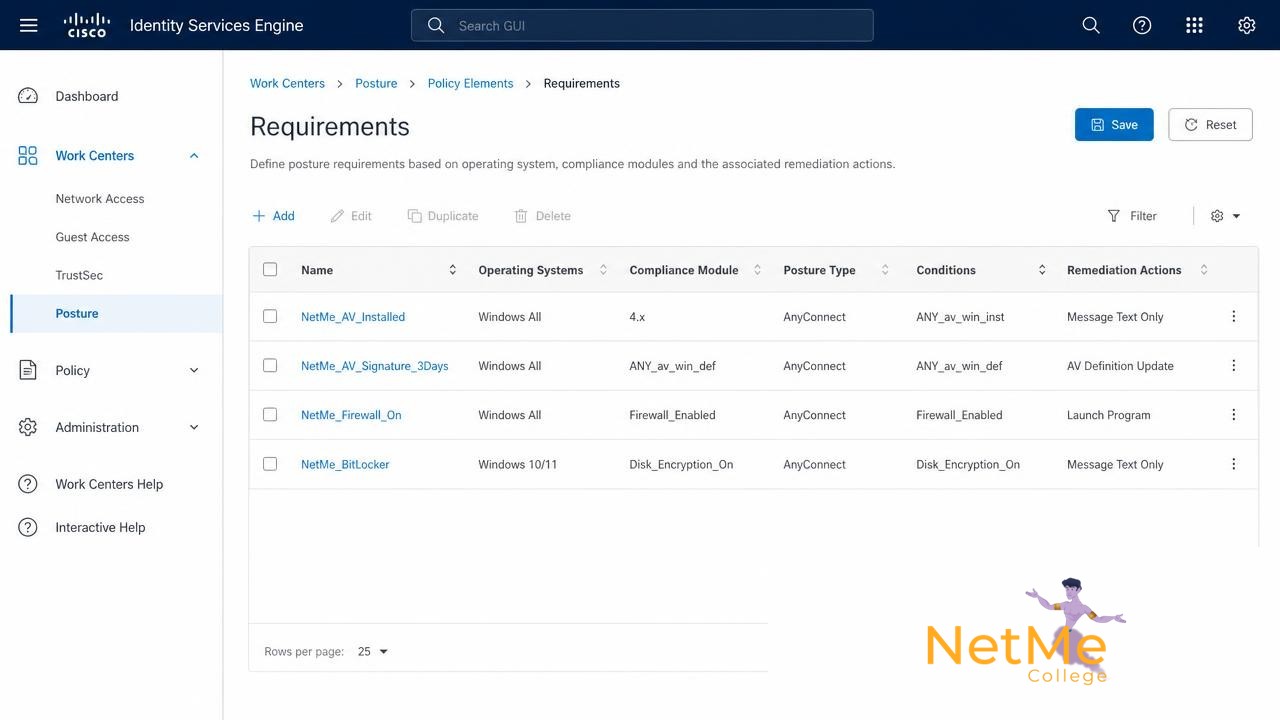Click the Reset button
Image resolution: width=1280 pixels, height=720 pixels.
(1210, 124)
